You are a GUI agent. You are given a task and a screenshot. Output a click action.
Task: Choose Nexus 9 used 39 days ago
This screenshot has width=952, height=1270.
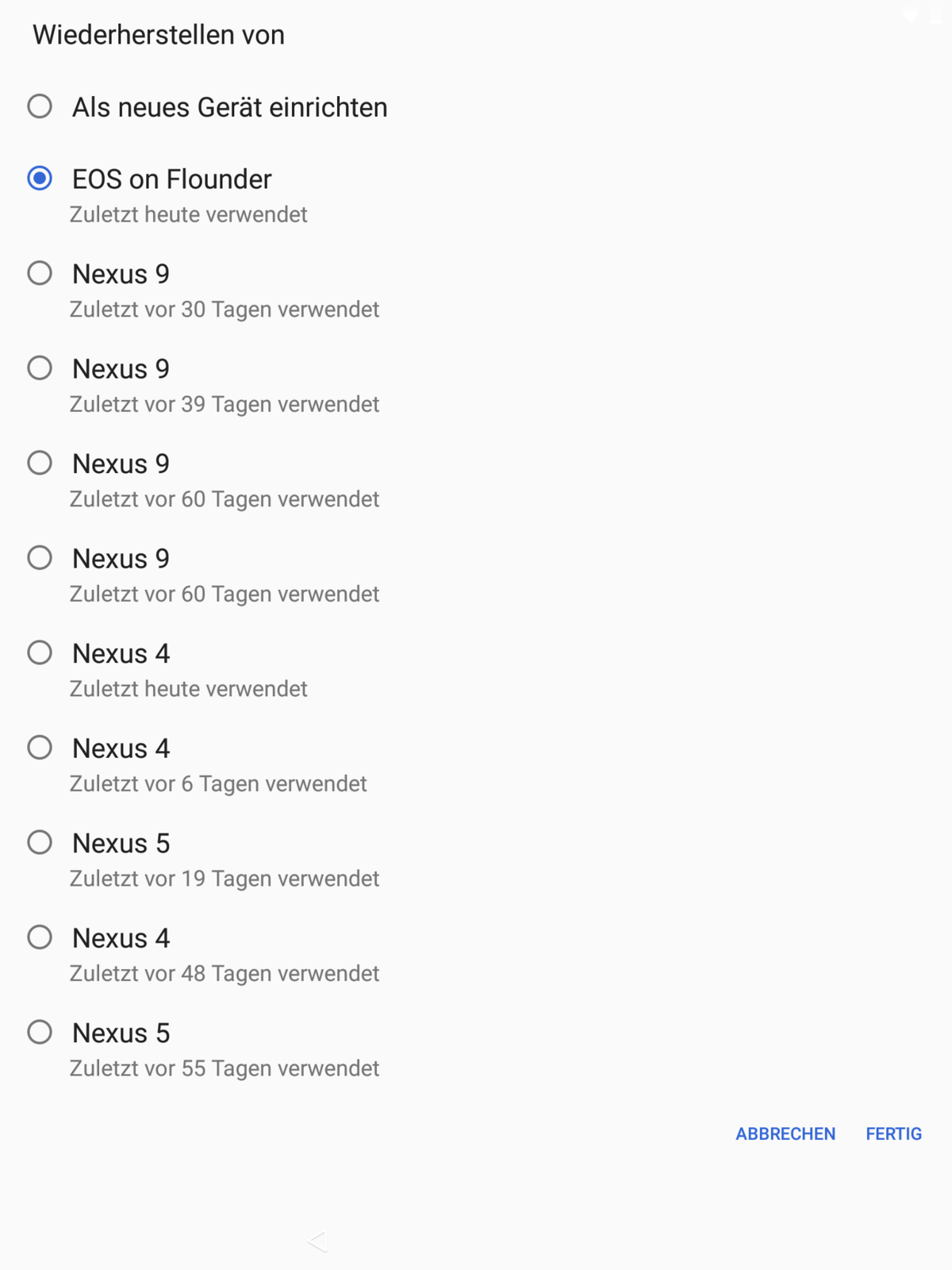click(x=40, y=368)
